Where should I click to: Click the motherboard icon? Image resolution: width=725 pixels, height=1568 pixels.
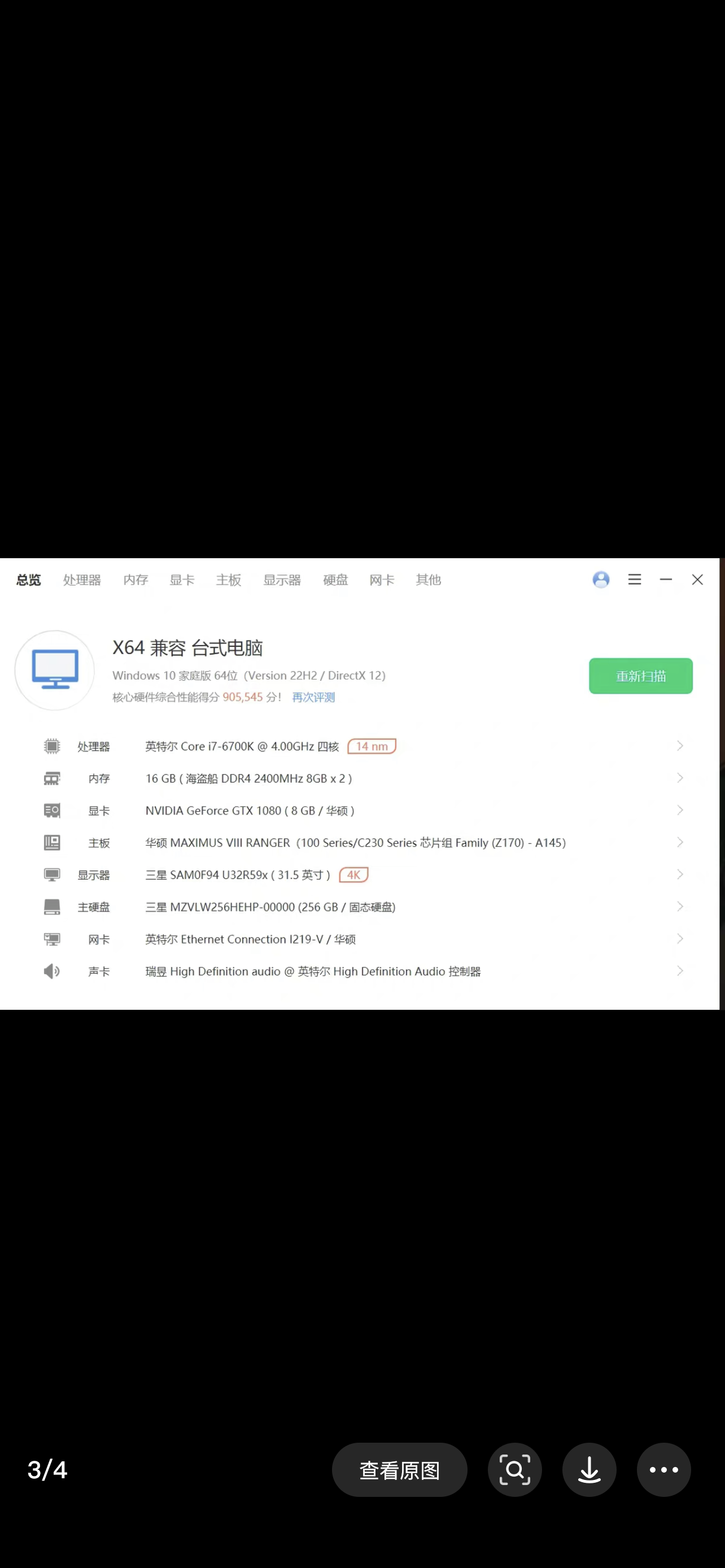point(52,843)
